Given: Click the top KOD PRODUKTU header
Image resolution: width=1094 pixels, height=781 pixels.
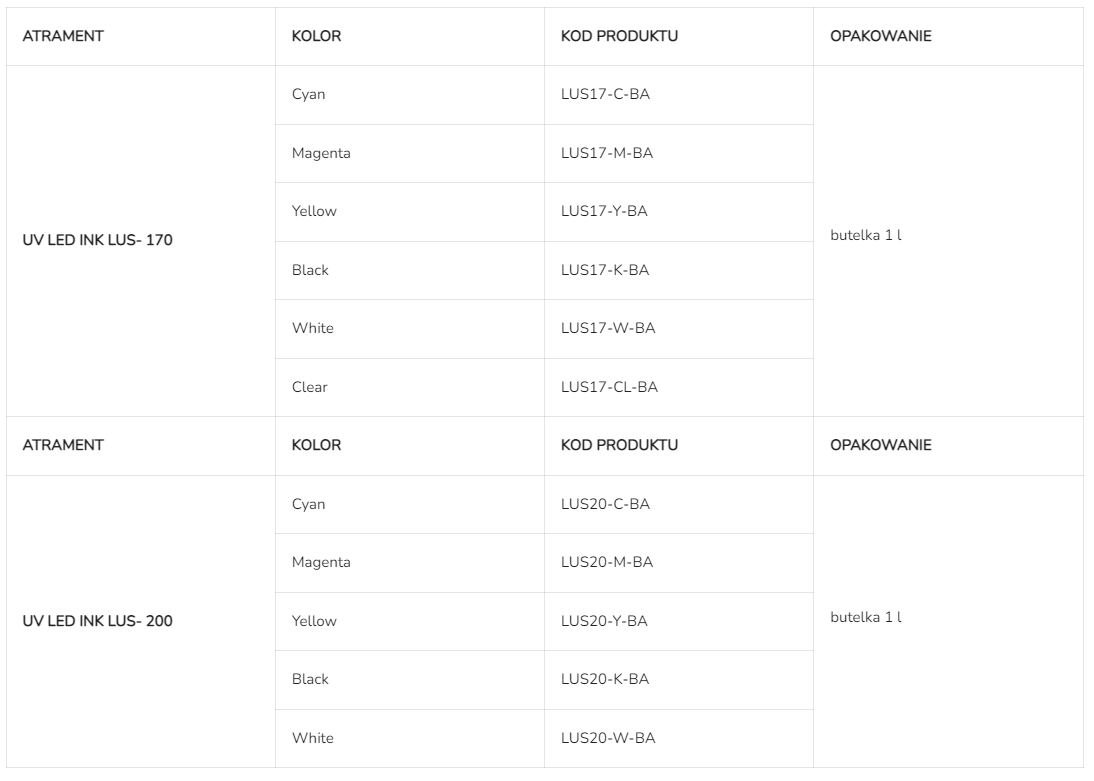Looking at the screenshot, I should coord(619,36).
